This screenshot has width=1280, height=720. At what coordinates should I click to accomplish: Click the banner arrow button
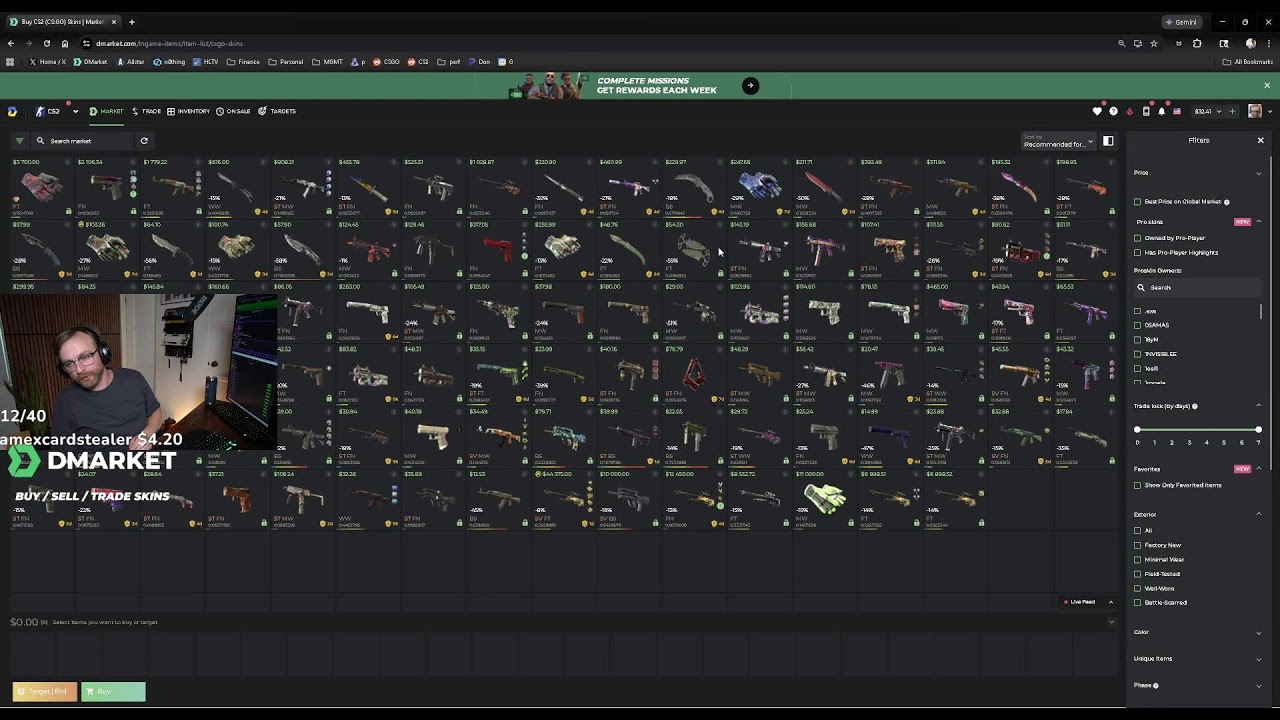point(750,85)
